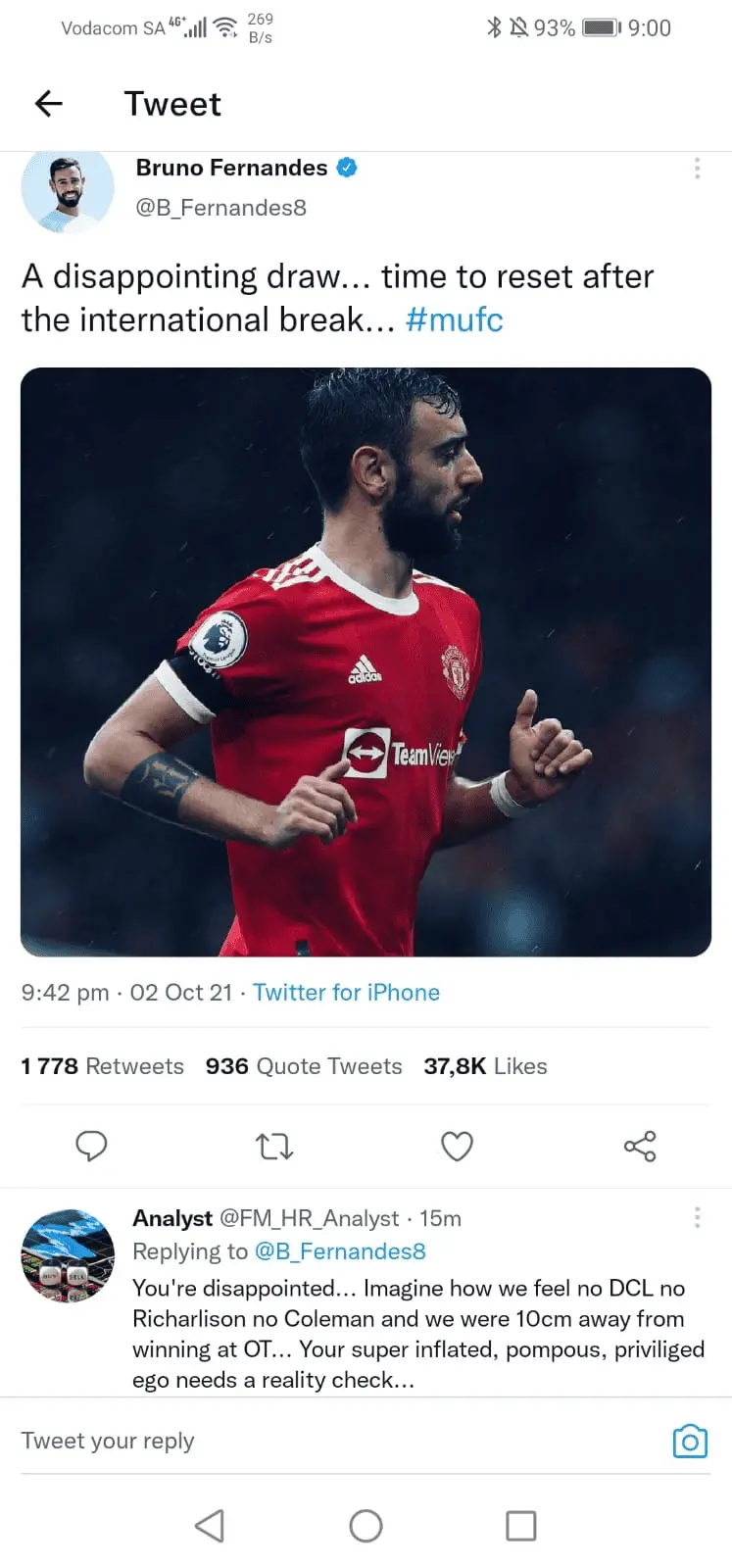Open Bruno Fernandes' profile picture
Viewport: 732px width, 1568px height.
tap(68, 191)
